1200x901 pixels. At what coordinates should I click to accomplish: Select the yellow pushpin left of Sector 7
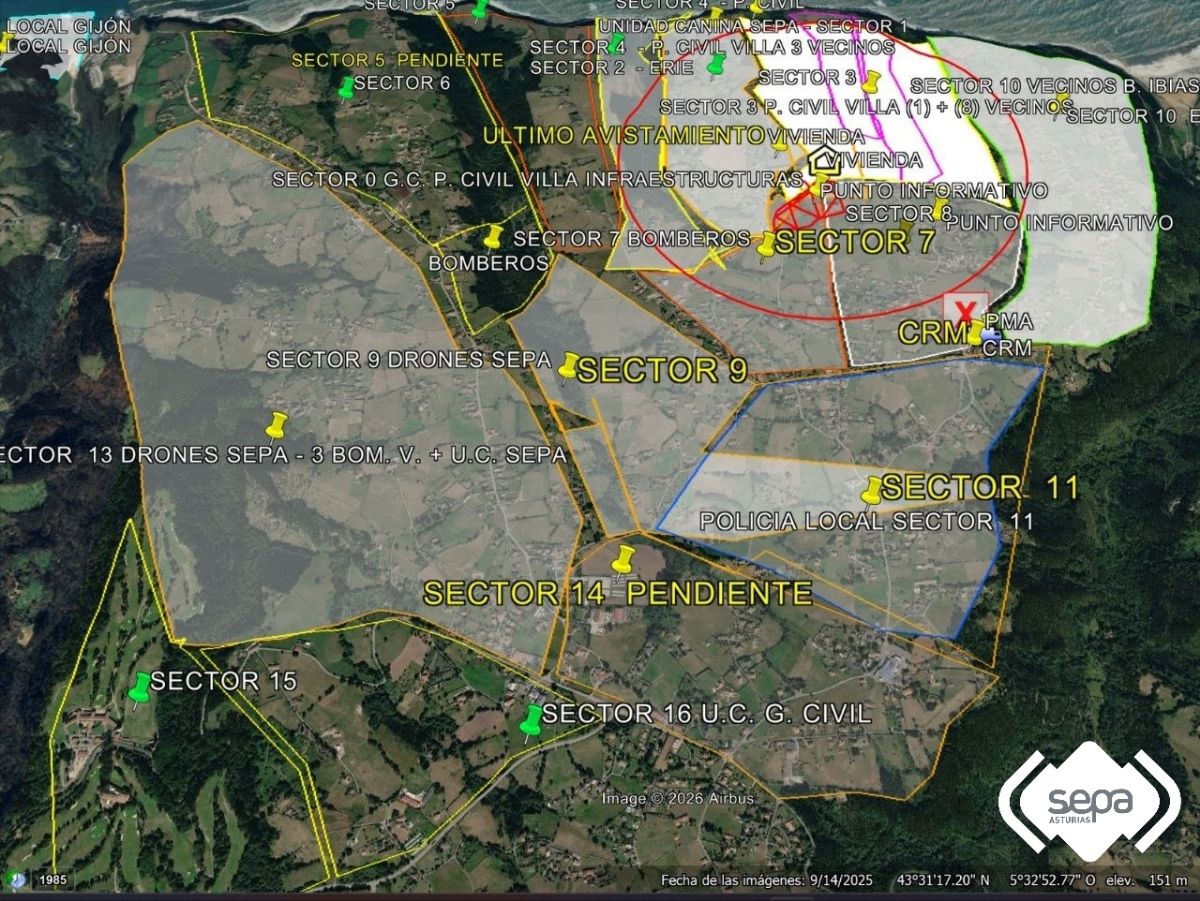pos(767,245)
